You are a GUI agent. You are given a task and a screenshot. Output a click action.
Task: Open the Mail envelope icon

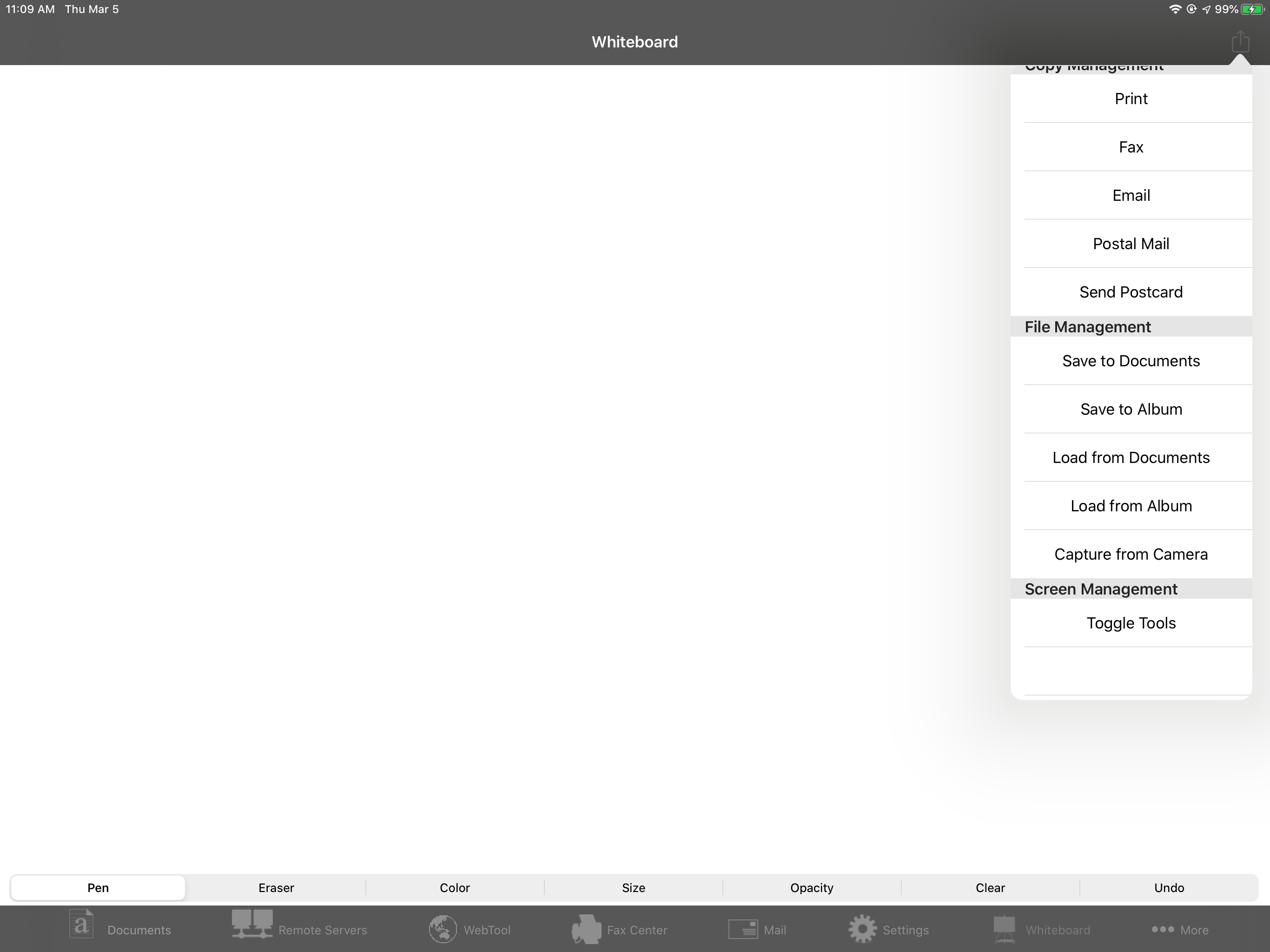coord(743,928)
